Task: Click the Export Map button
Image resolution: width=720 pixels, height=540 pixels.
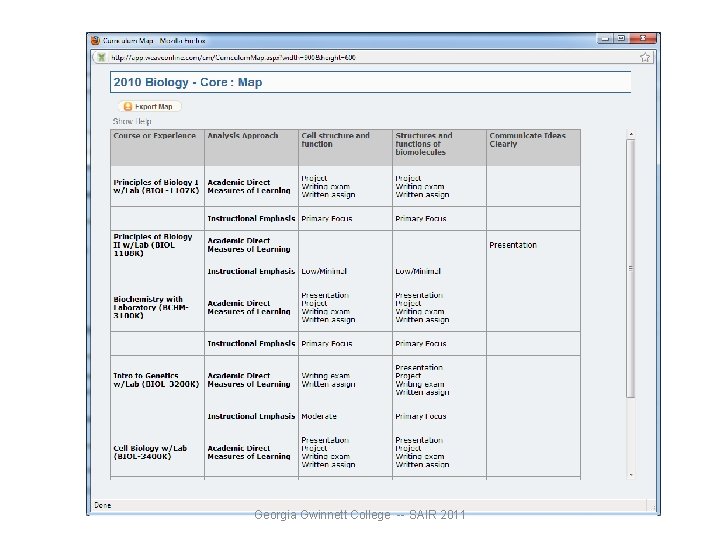Action: [x=150, y=107]
